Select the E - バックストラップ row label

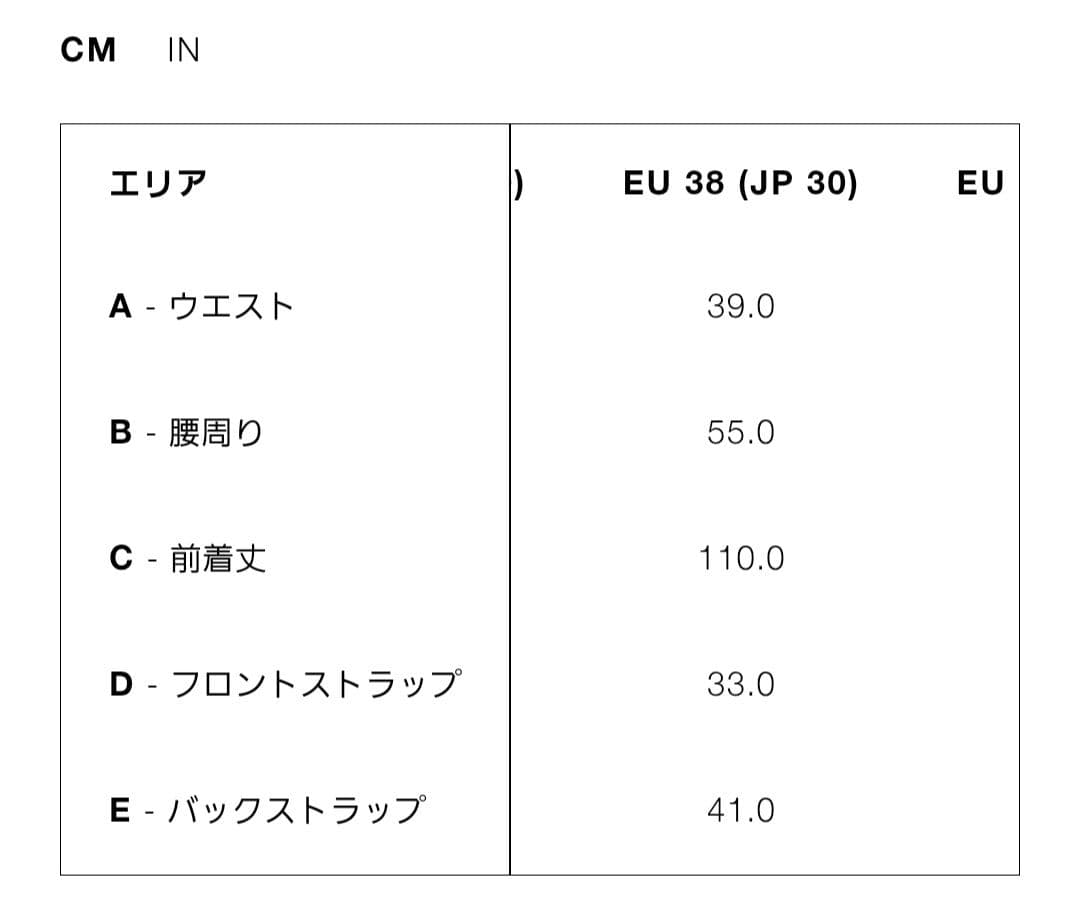tap(267, 810)
